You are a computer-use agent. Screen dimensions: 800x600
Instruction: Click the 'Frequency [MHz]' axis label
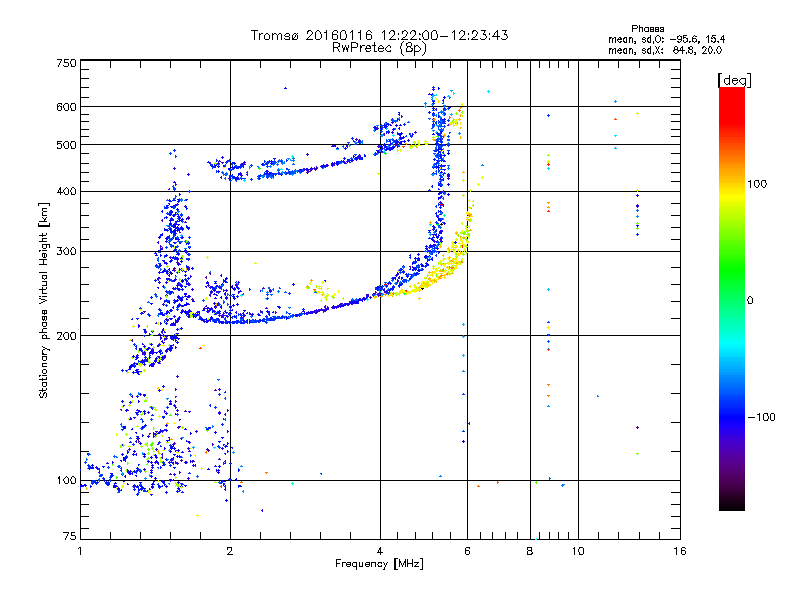point(379,564)
